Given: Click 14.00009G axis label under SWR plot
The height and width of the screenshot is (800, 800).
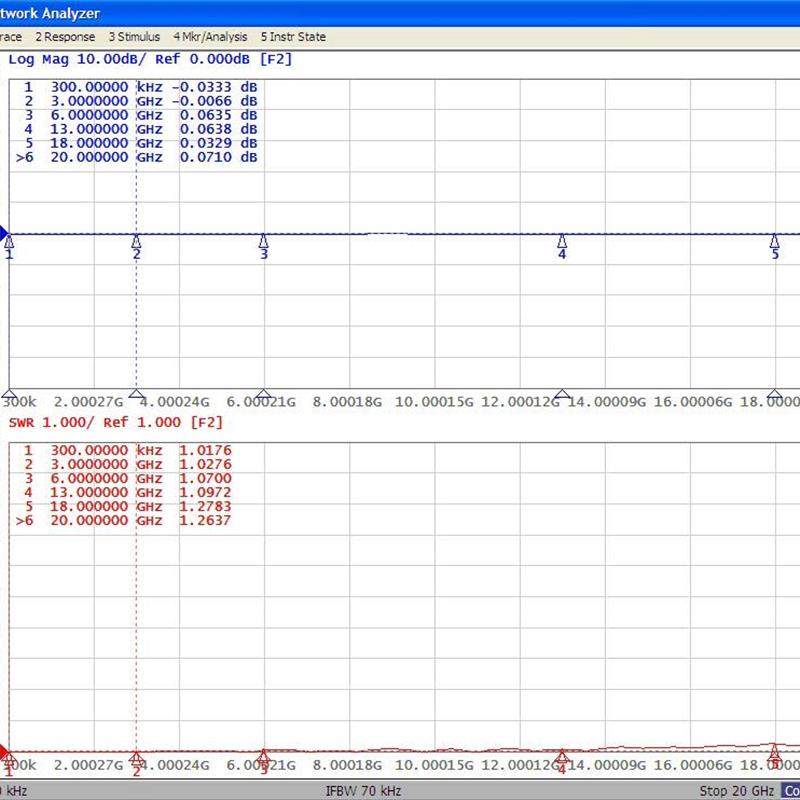Looking at the screenshot, I should pos(607,765).
